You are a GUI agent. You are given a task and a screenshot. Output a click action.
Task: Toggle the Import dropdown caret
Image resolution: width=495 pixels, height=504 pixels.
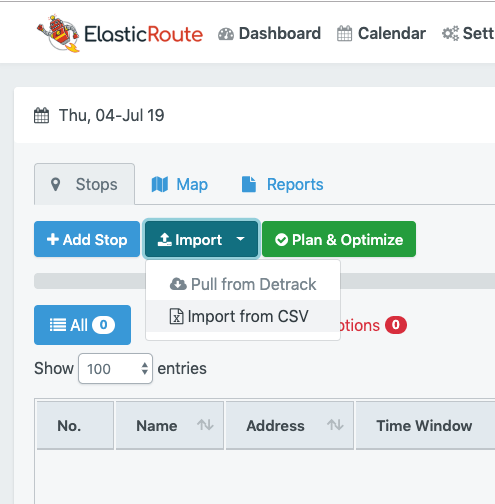pyautogui.click(x=240, y=239)
